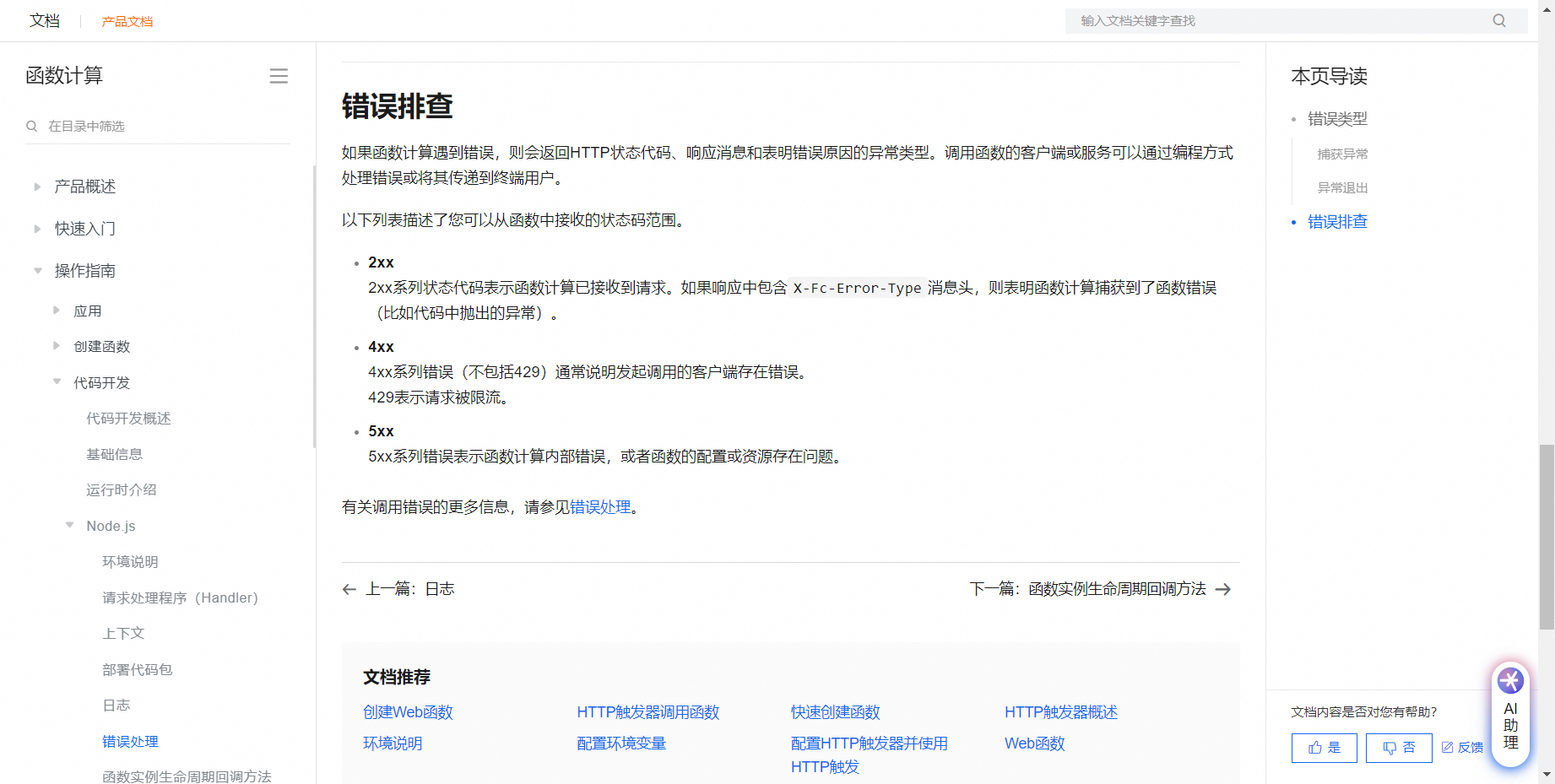The width and height of the screenshot is (1555, 784).
Task: Click the scrollbar down arrow
Action: tap(1547, 774)
